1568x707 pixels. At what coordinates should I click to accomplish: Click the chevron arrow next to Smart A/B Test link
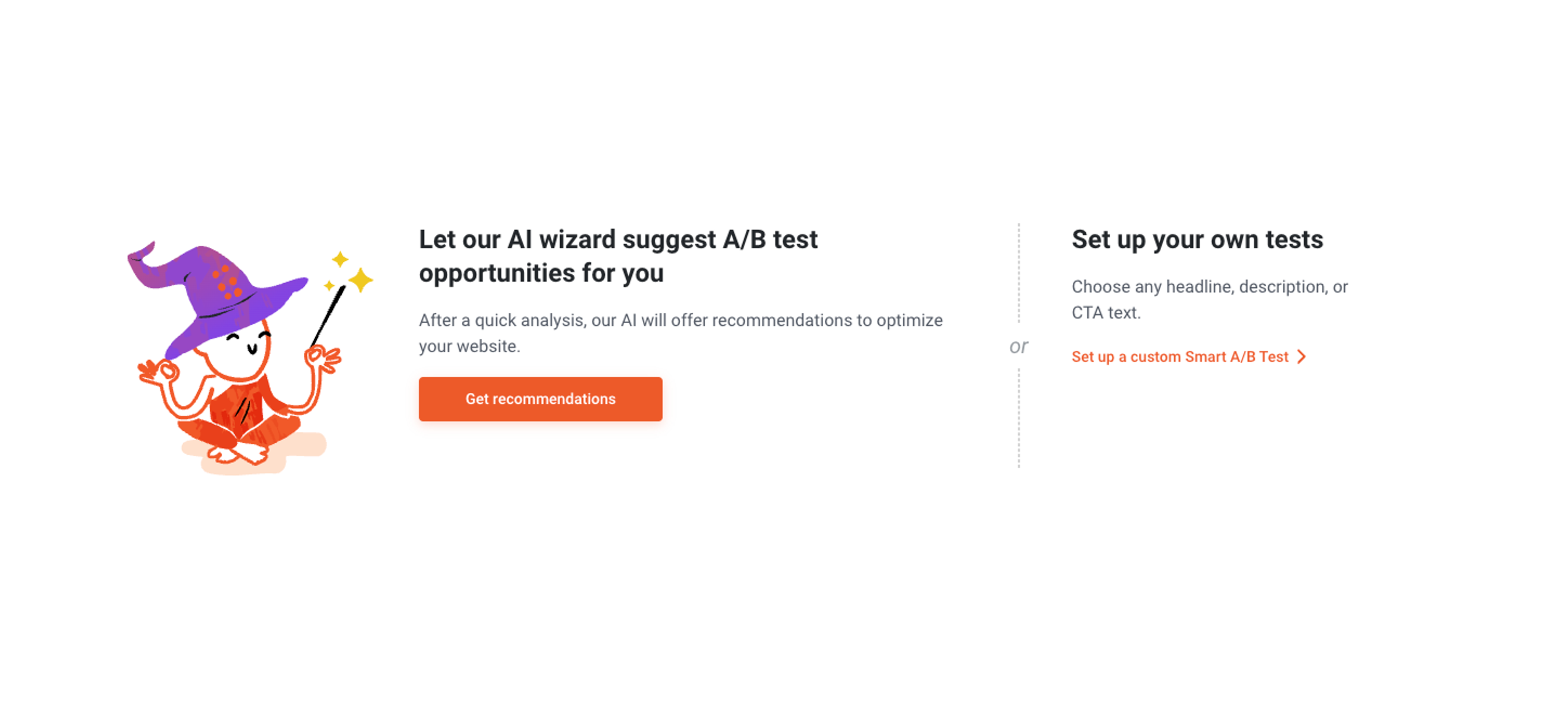click(x=1301, y=356)
